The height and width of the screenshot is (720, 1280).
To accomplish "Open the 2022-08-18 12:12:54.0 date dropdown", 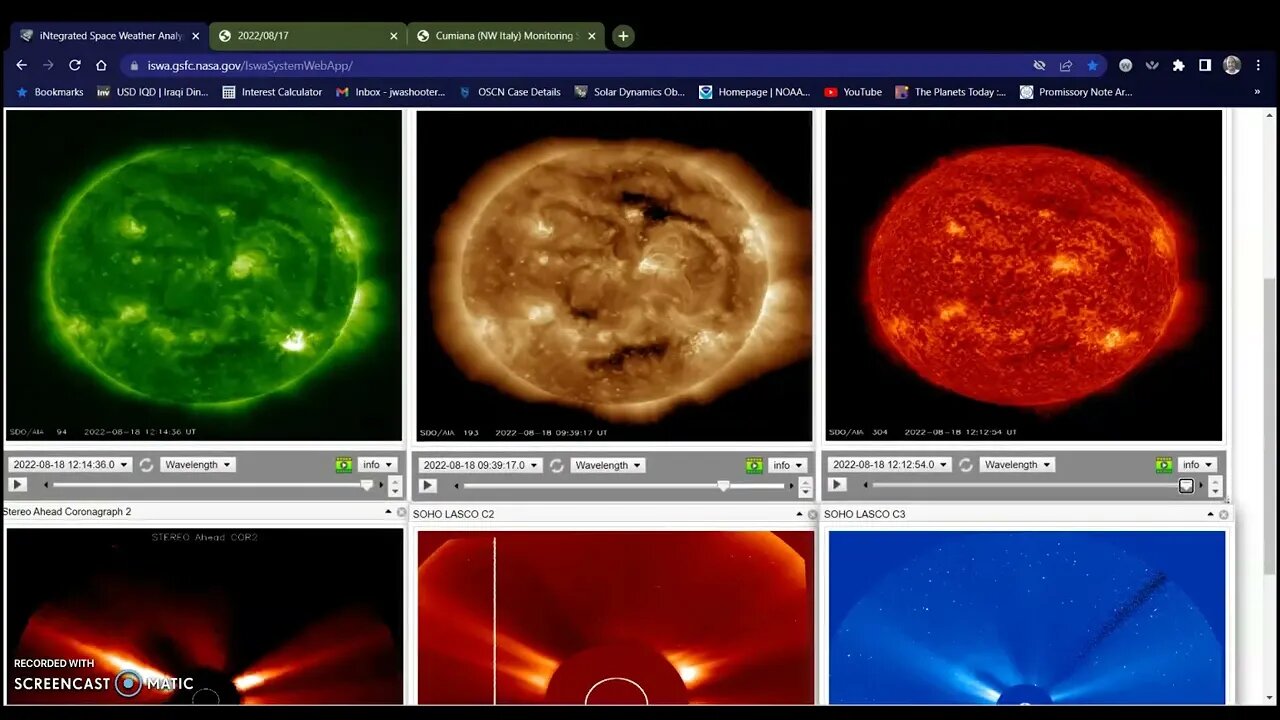I will [x=890, y=465].
